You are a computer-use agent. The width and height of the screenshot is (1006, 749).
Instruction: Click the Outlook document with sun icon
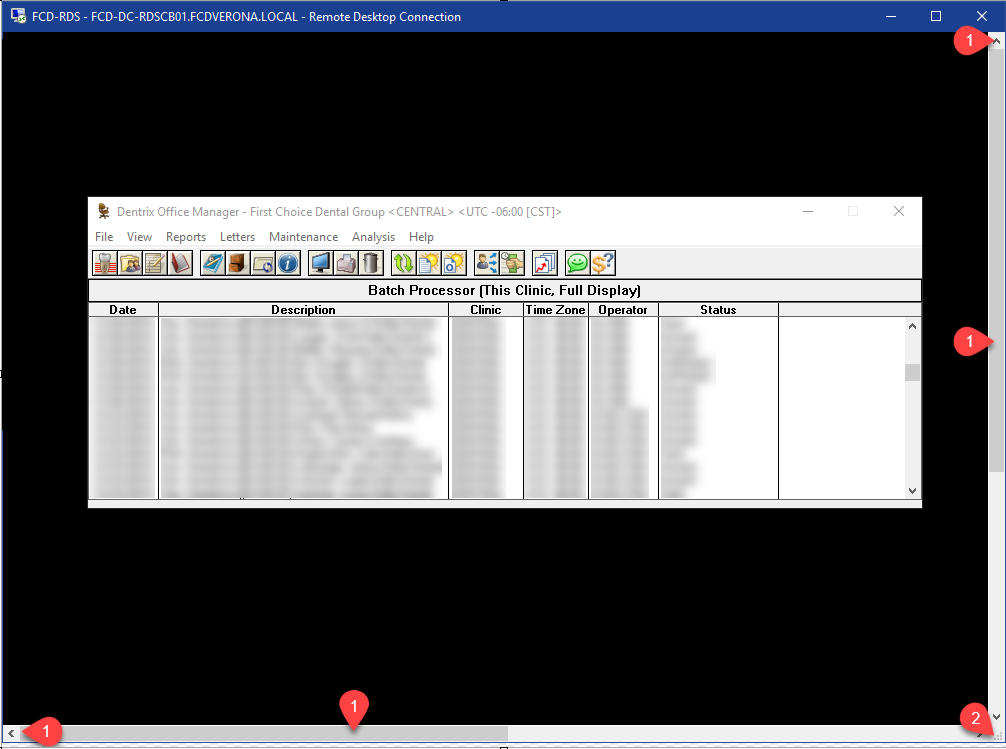[x=454, y=263]
